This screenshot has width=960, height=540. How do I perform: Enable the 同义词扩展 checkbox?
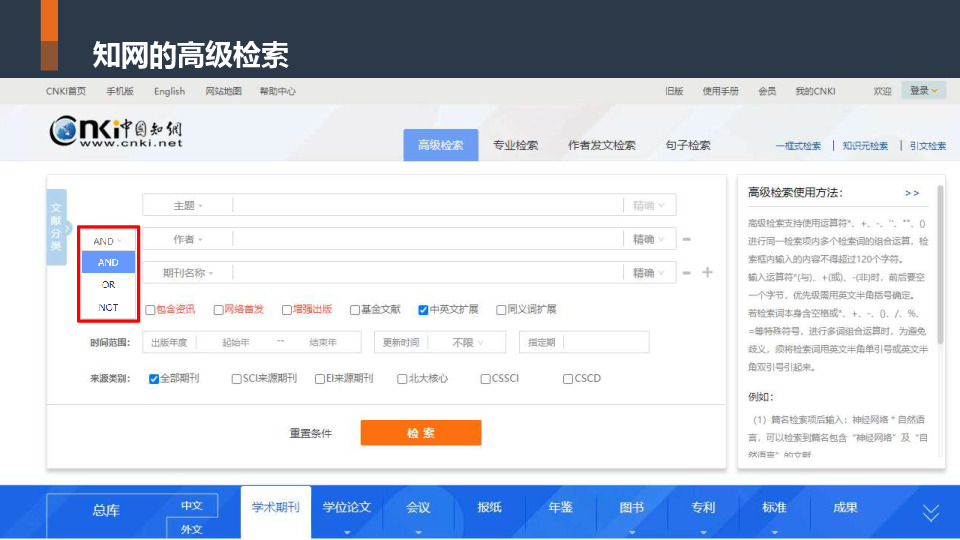[x=501, y=310]
